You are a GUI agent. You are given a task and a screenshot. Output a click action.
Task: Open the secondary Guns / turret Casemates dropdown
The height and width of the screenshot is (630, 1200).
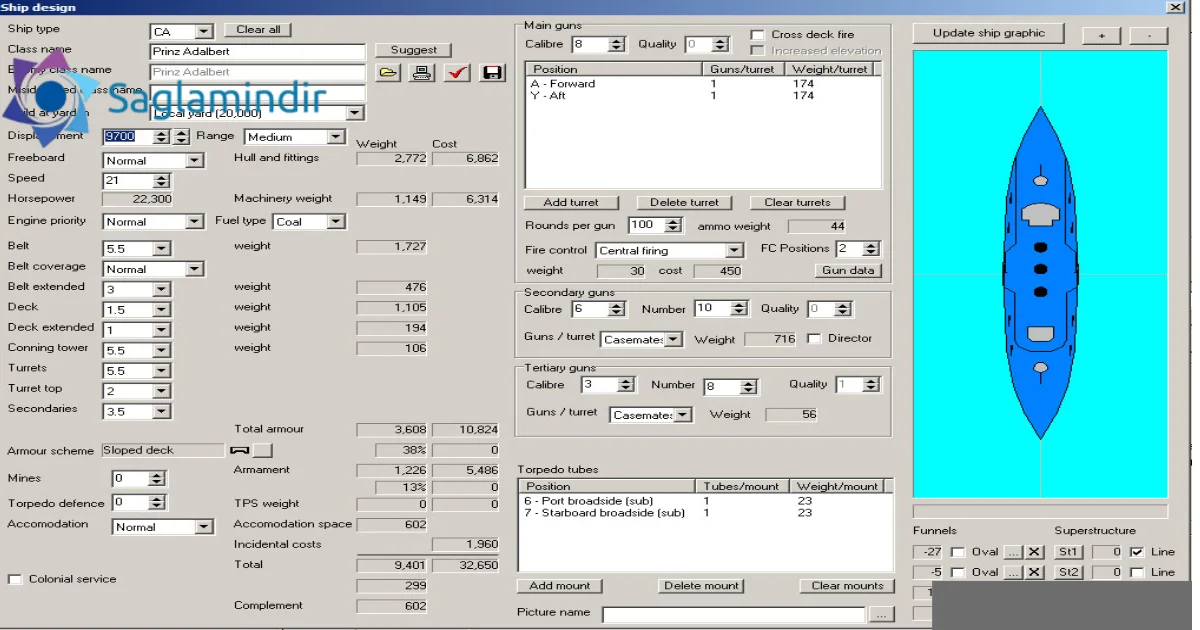point(673,340)
